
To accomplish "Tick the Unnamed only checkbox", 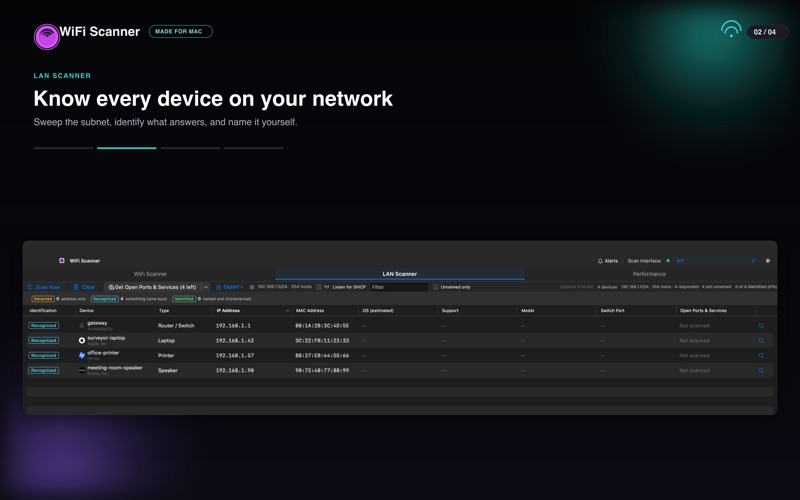I will [x=436, y=287].
